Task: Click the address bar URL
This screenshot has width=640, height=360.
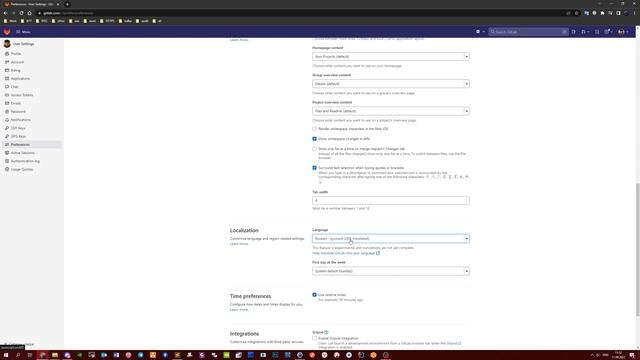Action: pyautogui.click(x=68, y=13)
